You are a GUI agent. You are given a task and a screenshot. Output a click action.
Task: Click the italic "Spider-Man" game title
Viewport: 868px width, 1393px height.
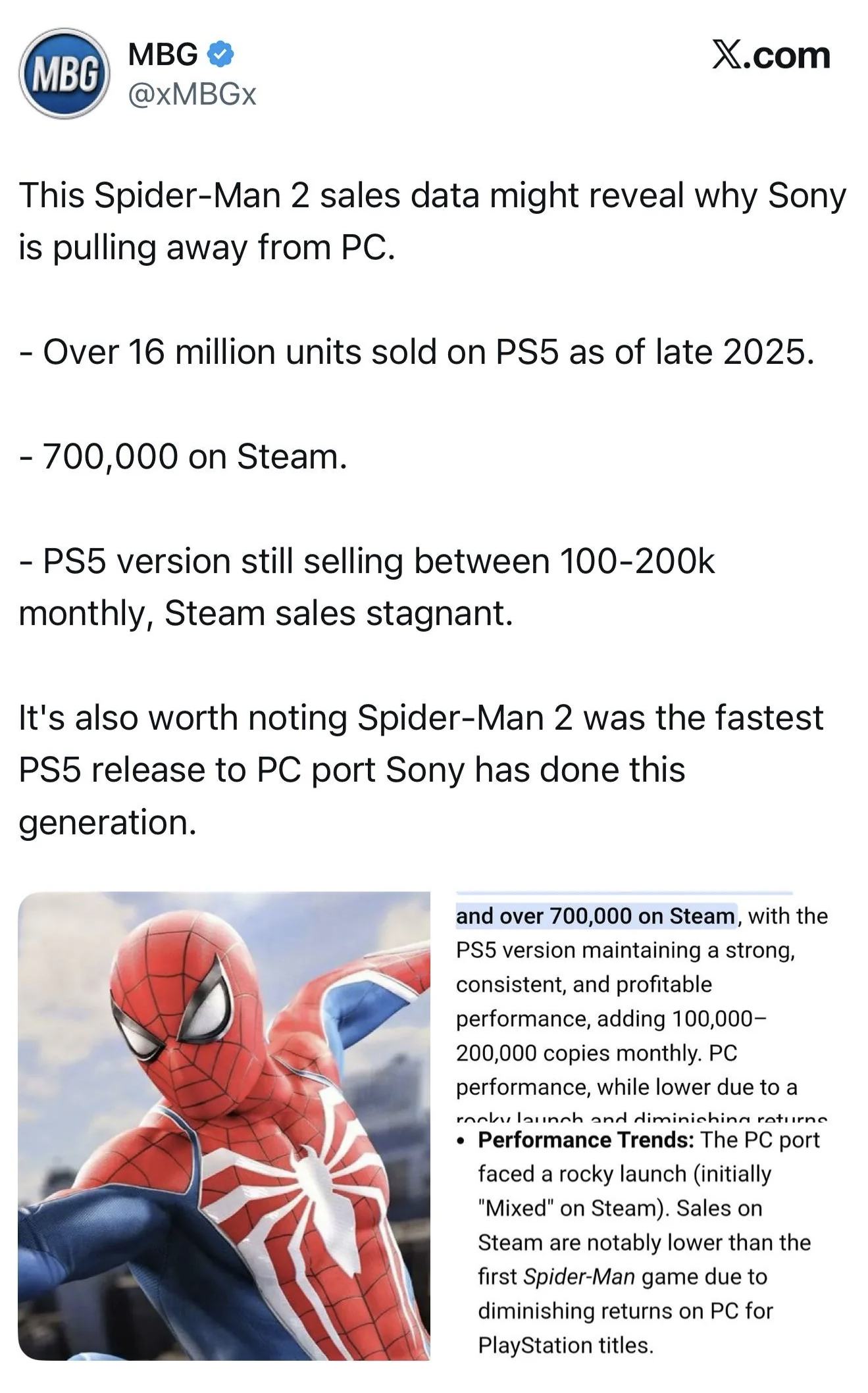coord(578,1277)
